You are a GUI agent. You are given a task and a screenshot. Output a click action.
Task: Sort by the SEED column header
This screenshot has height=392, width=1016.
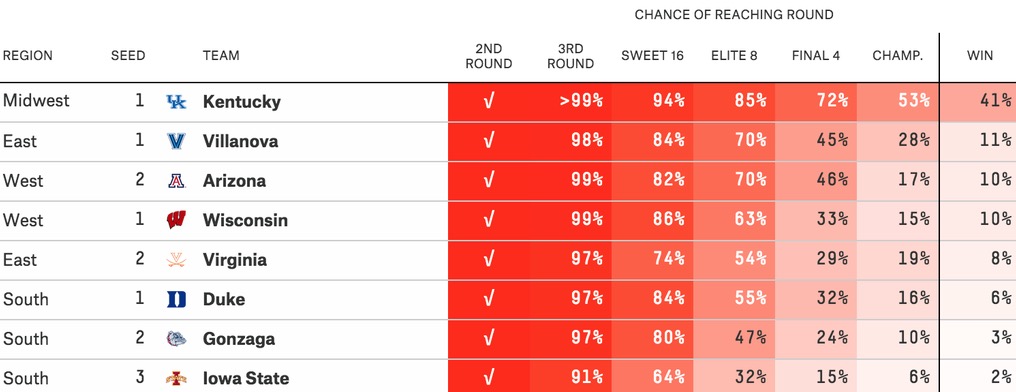128,56
